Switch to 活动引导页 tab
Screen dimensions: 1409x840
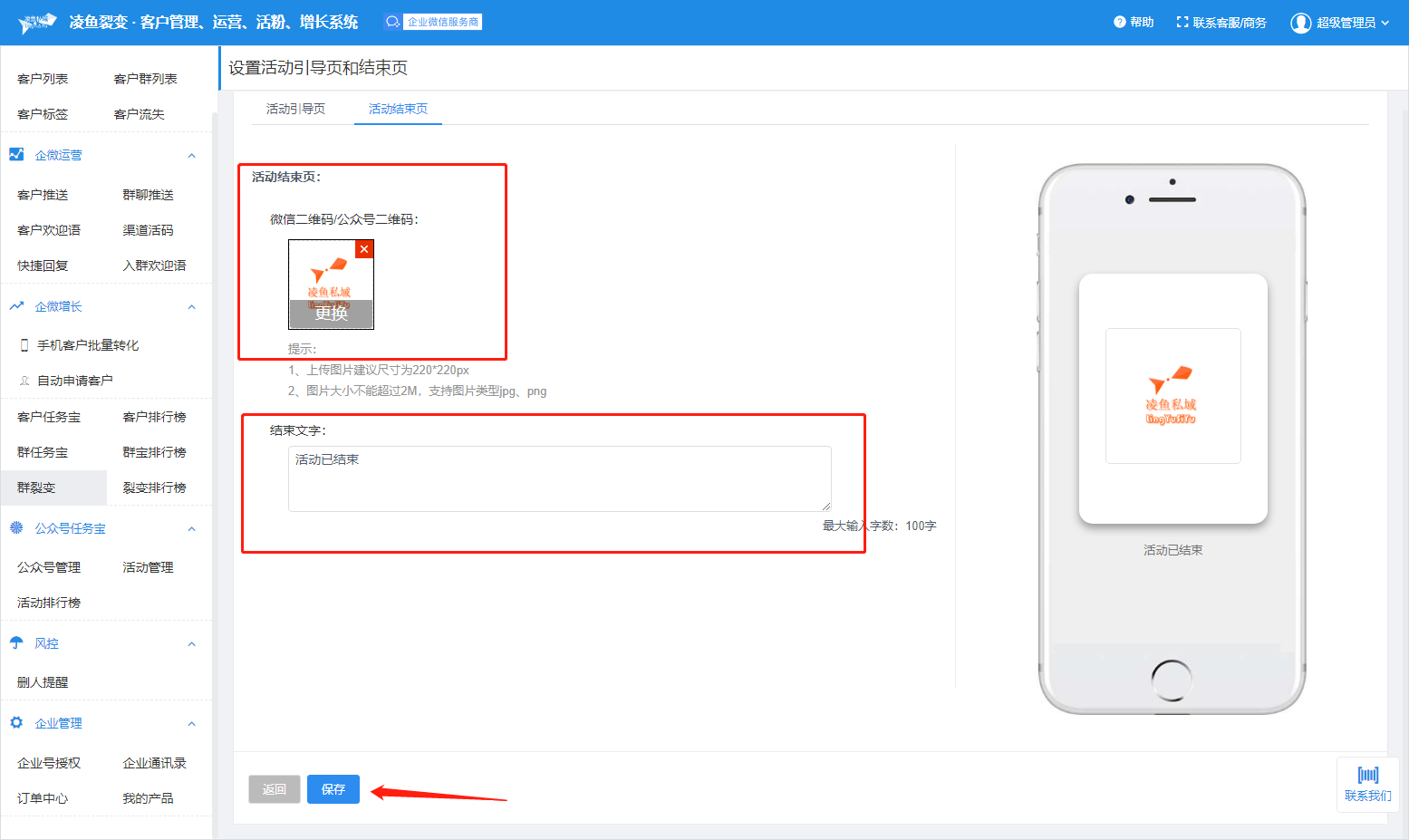click(x=295, y=109)
